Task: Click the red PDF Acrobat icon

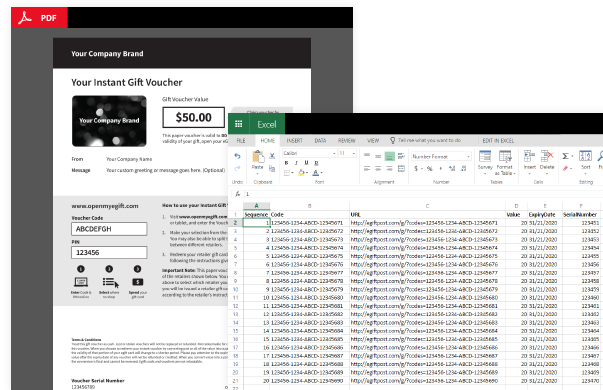Action: (x=25, y=18)
